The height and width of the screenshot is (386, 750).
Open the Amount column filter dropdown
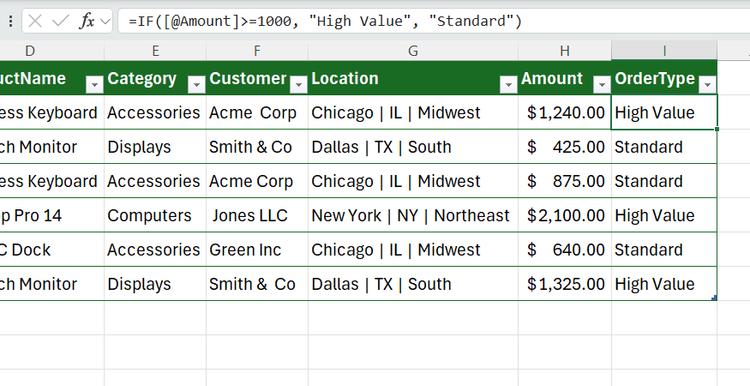(601, 85)
